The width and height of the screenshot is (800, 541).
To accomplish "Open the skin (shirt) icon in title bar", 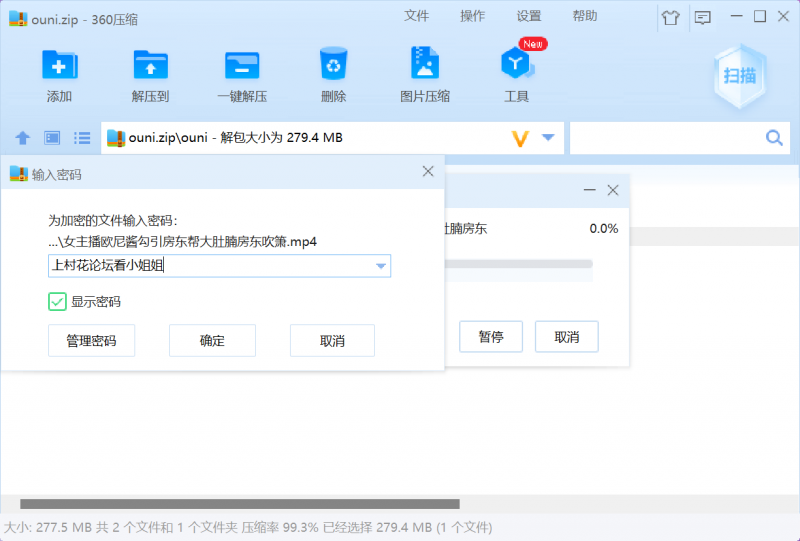I will coord(670,17).
